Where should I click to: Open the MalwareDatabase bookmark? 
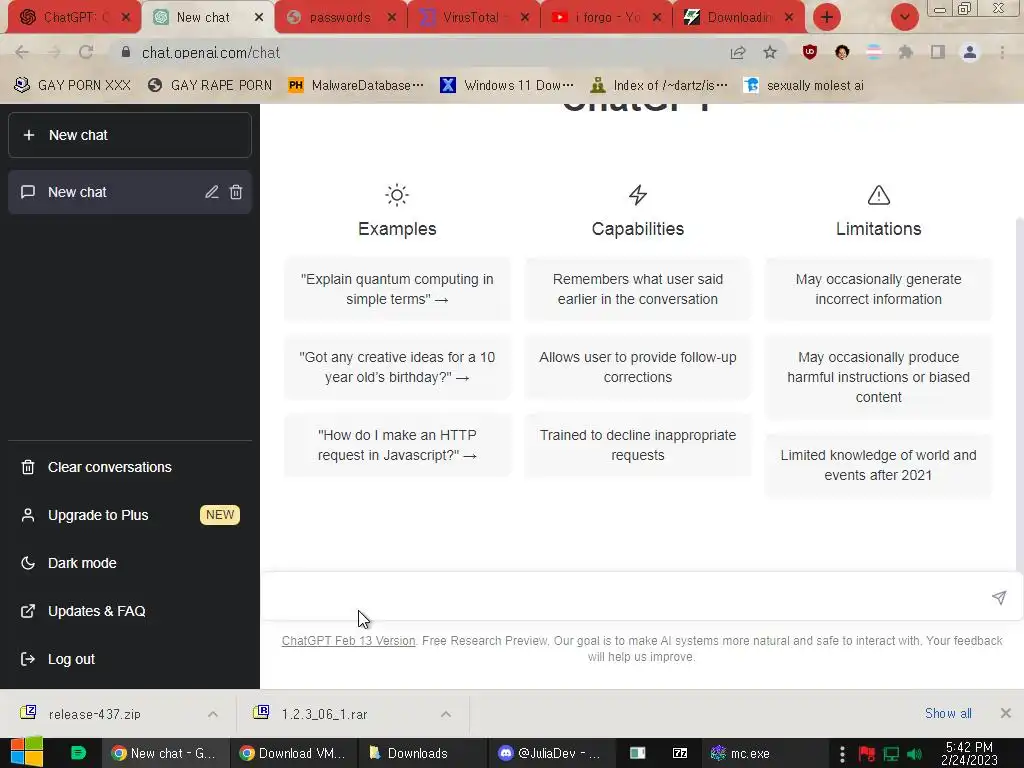356,86
